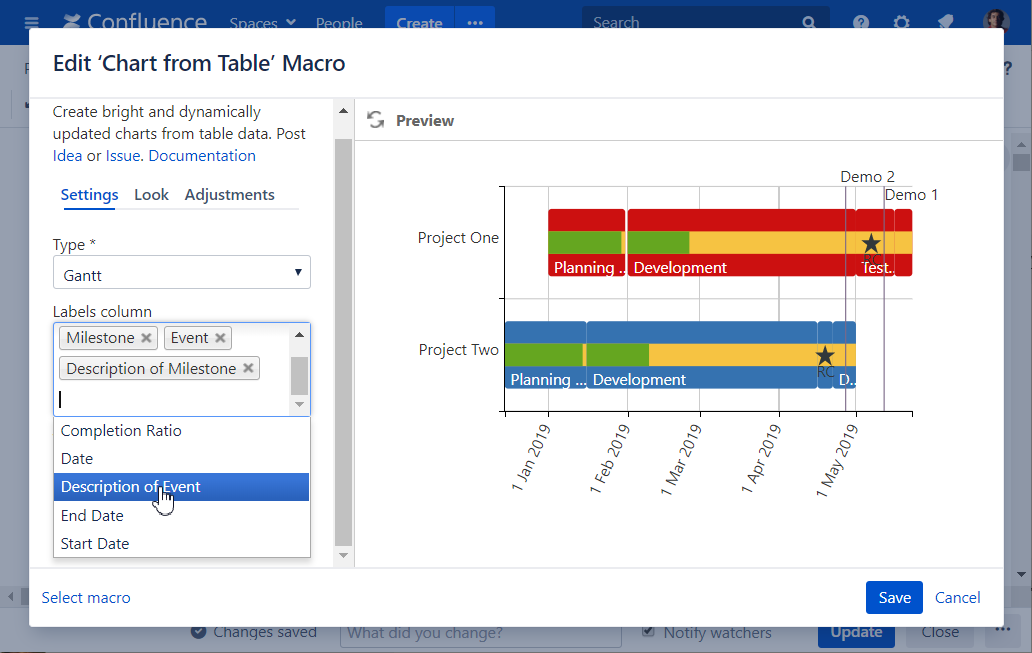
Task: Open the Documentation link
Action: (x=202, y=156)
